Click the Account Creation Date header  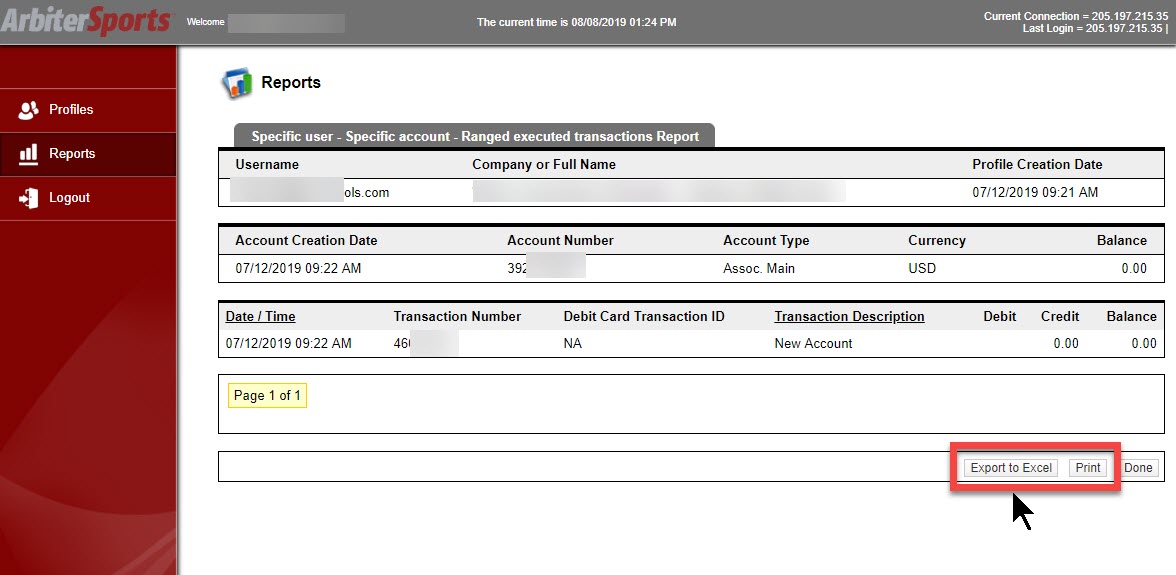pos(306,241)
